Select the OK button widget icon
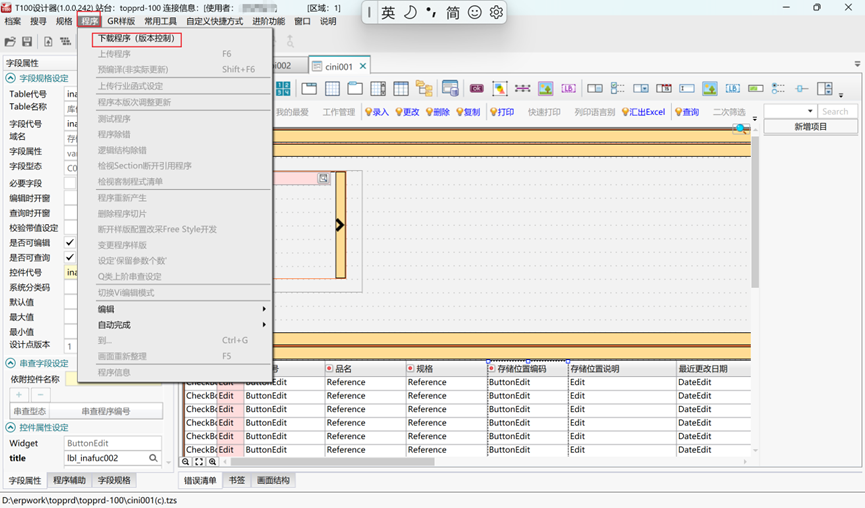865x508 pixels. tap(477, 88)
